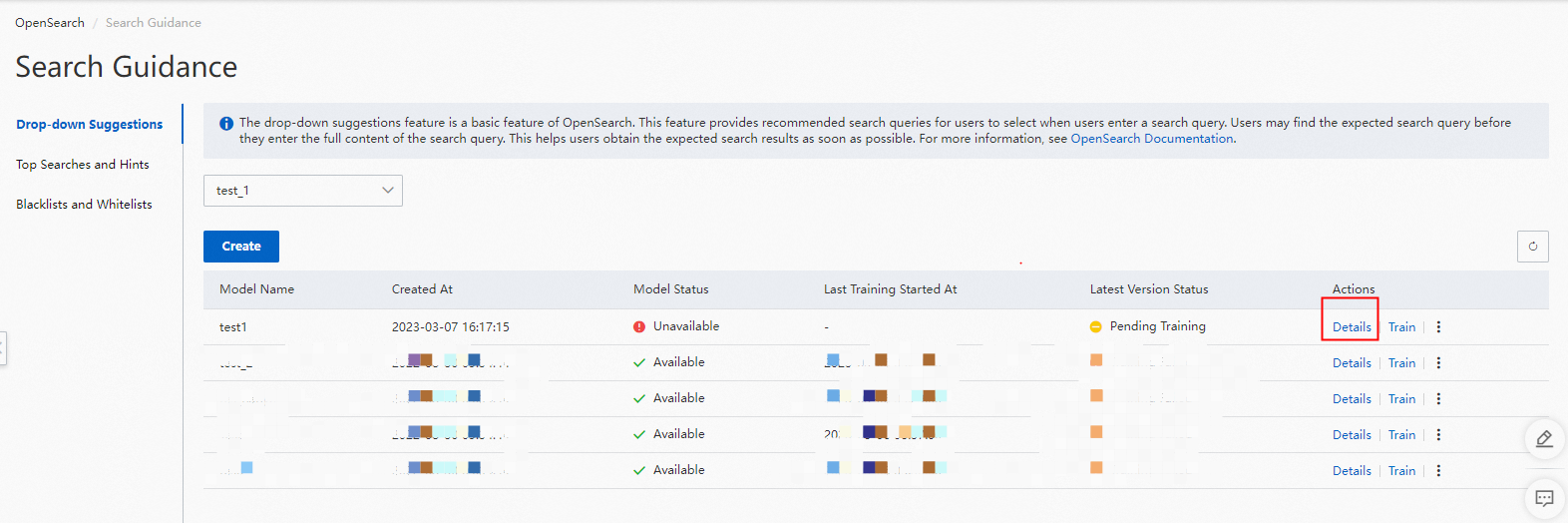Open more actions menu for test1 row
The image size is (1568, 523).
coord(1438,327)
